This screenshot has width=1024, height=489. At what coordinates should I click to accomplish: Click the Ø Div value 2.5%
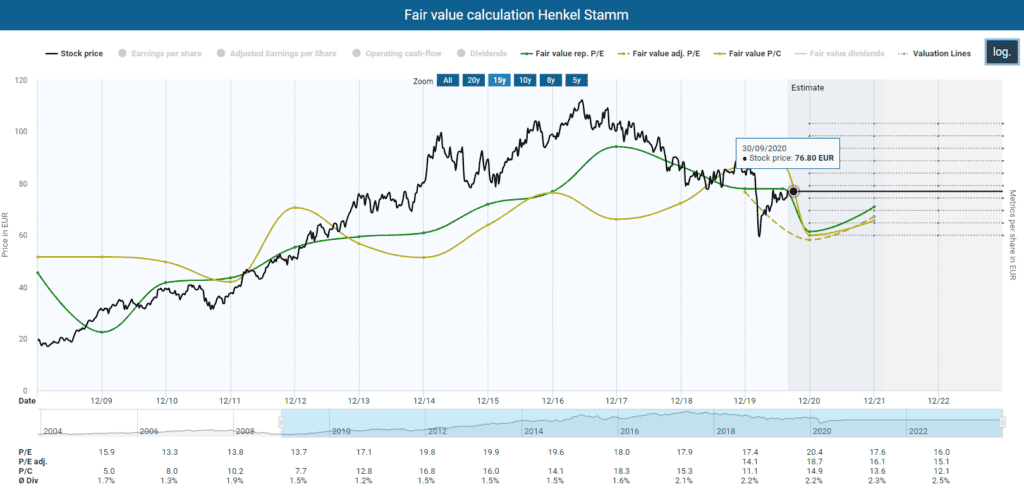938,480
